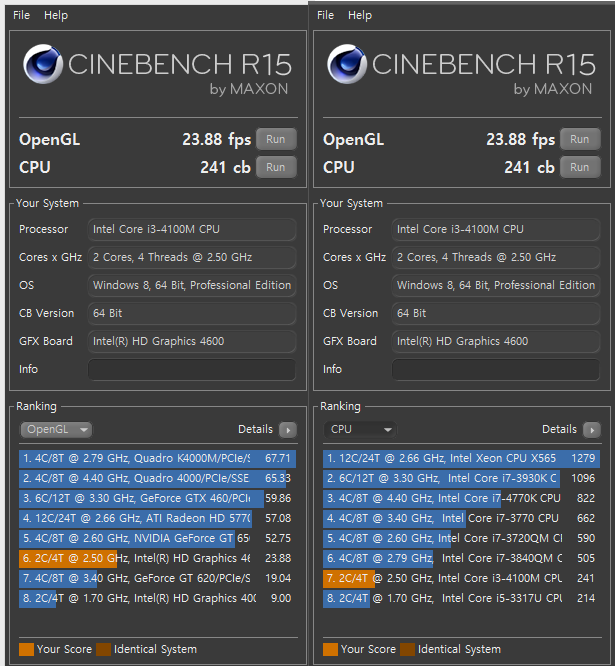615x666 pixels.
Task: Open the OpenGL ranking dropdown in left window
Action: [56, 429]
